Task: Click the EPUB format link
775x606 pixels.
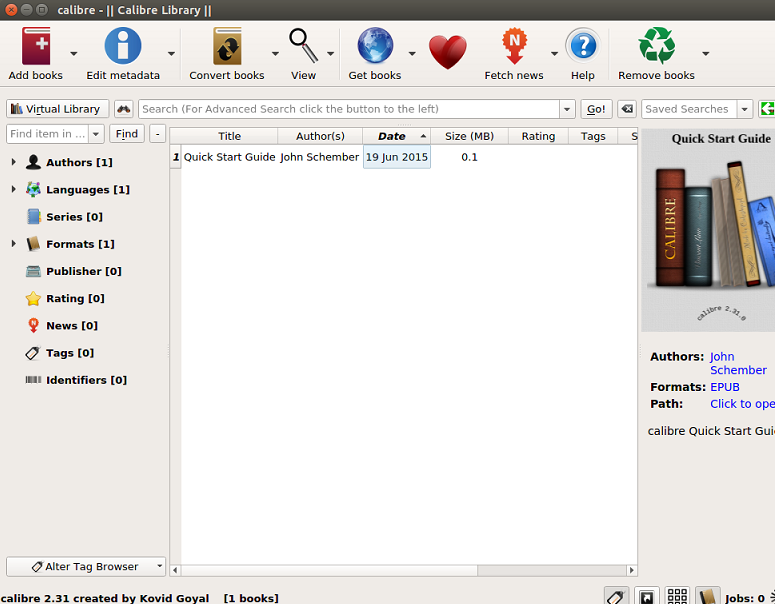Action: tap(725, 387)
